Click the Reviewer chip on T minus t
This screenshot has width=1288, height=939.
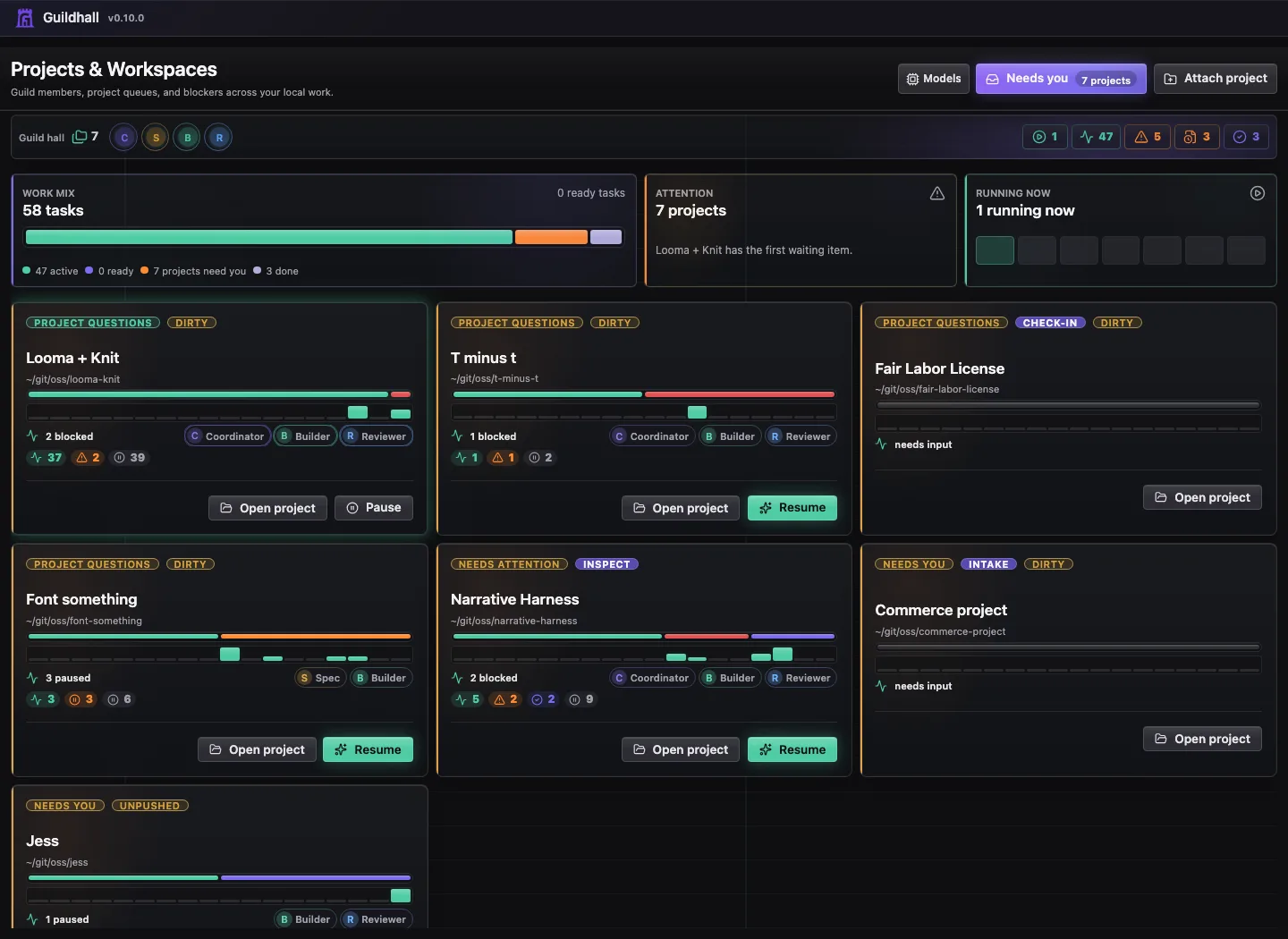tap(801, 436)
